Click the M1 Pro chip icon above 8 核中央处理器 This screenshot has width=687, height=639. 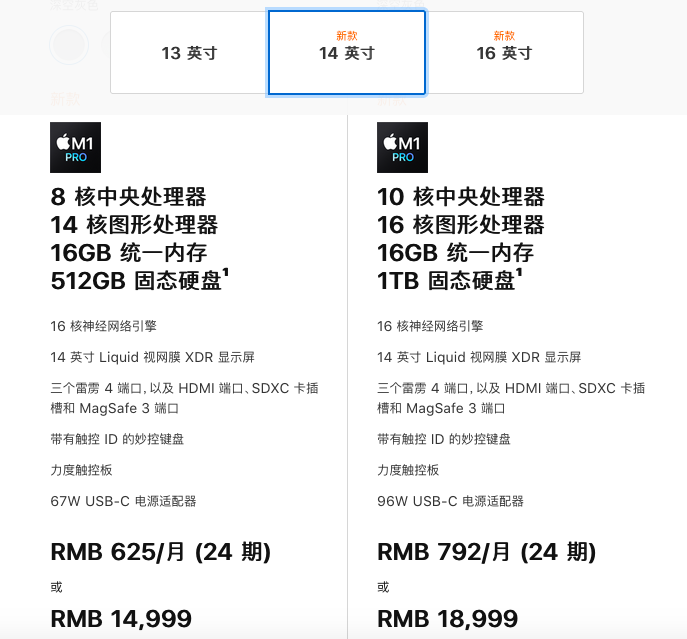click(x=75, y=148)
